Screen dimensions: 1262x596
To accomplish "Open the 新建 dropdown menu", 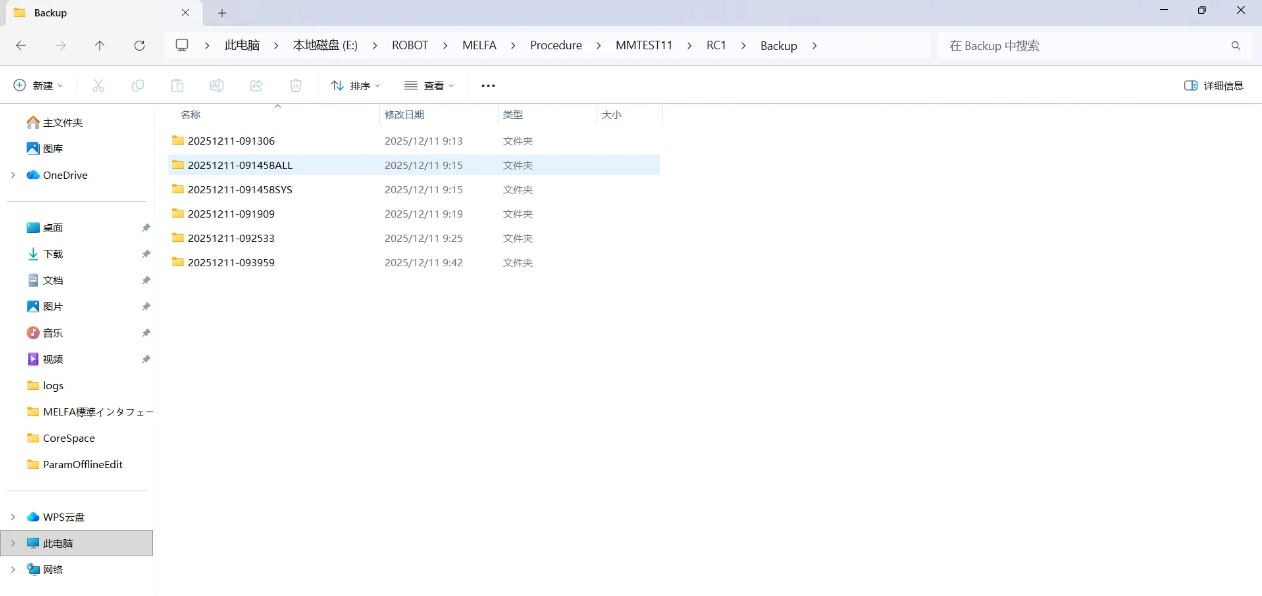I will (x=38, y=85).
